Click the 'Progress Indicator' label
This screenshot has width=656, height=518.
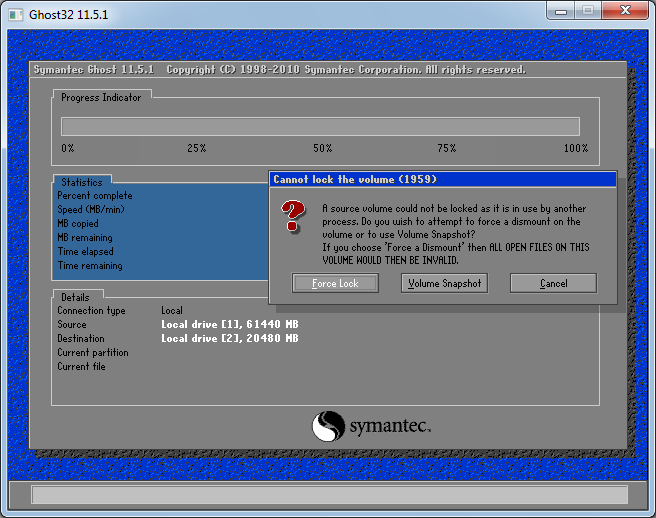(101, 97)
